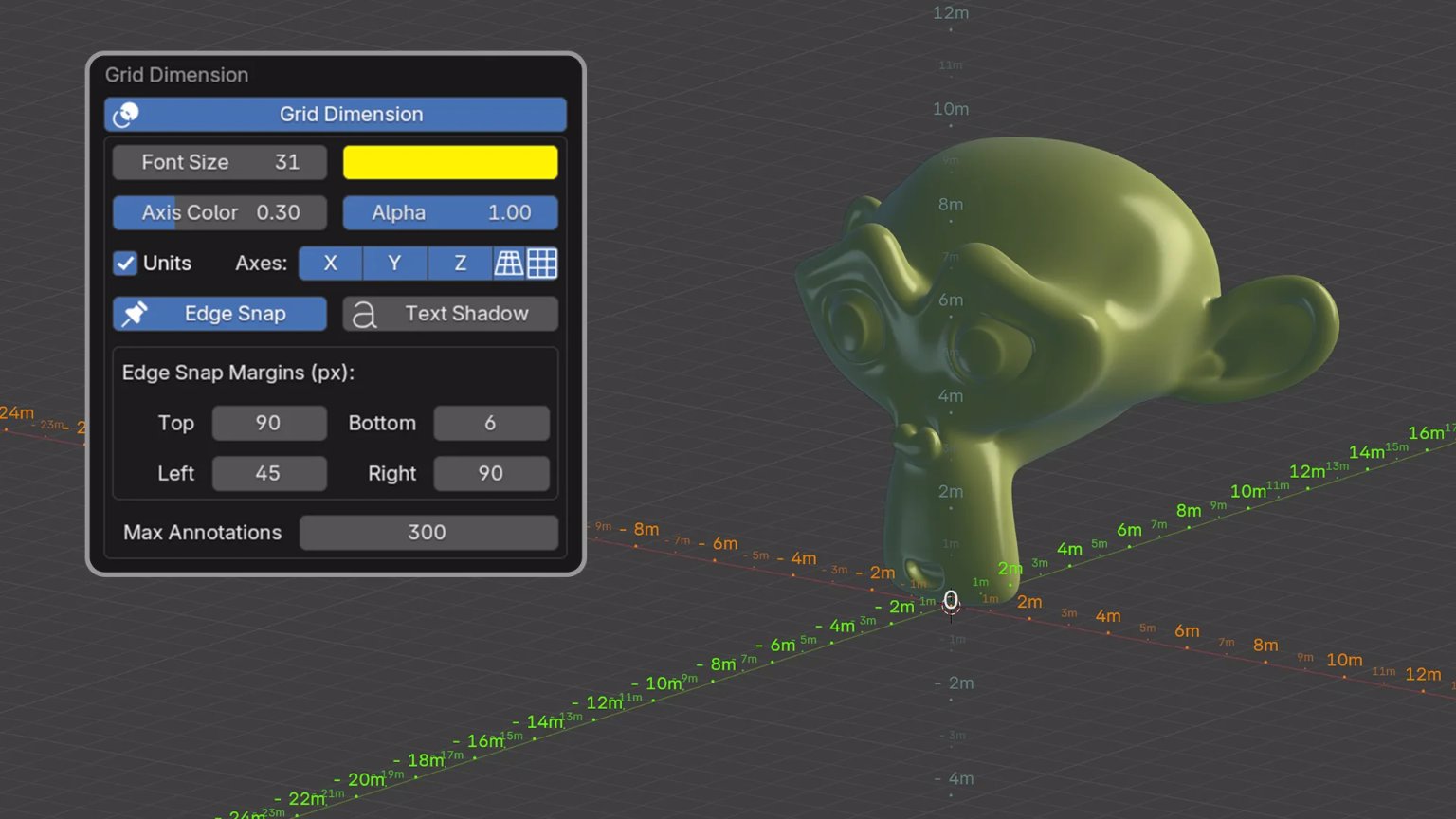Select the Top margin value field
Image resolution: width=1456 pixels, height=819 pixels.
(x=269, y=423)
